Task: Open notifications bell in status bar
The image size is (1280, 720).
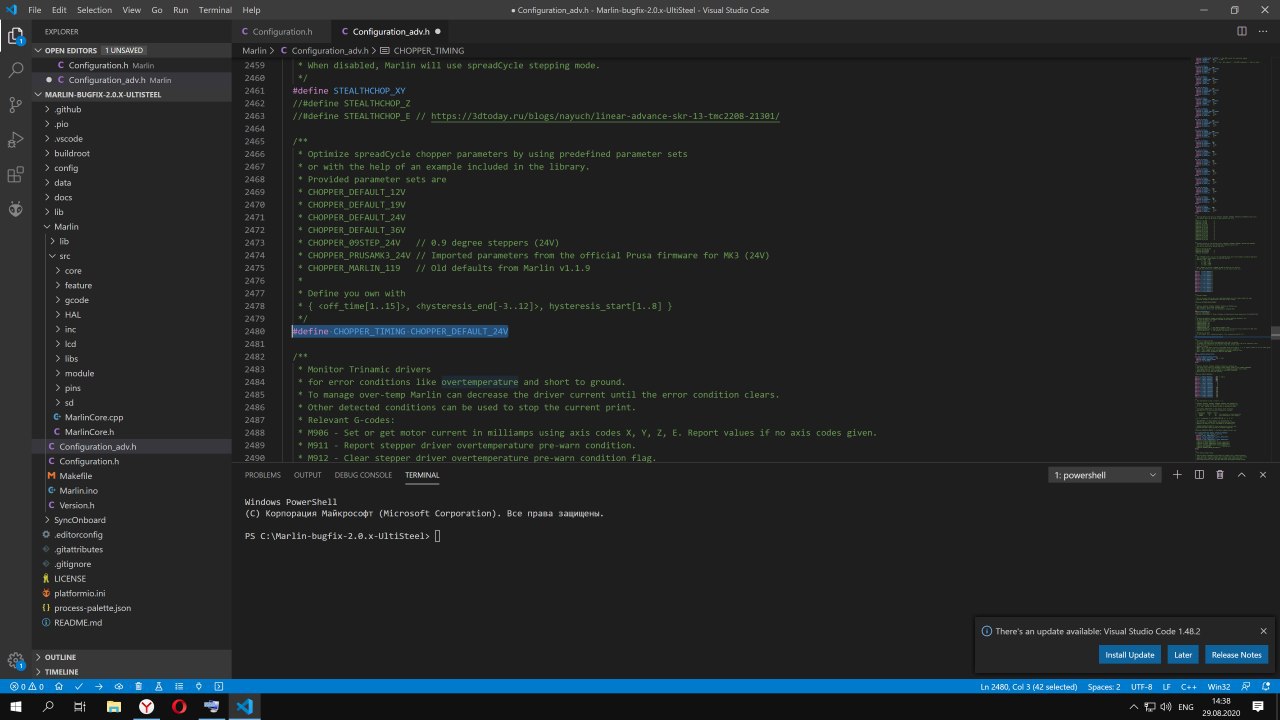Action: coord(1267,687)
